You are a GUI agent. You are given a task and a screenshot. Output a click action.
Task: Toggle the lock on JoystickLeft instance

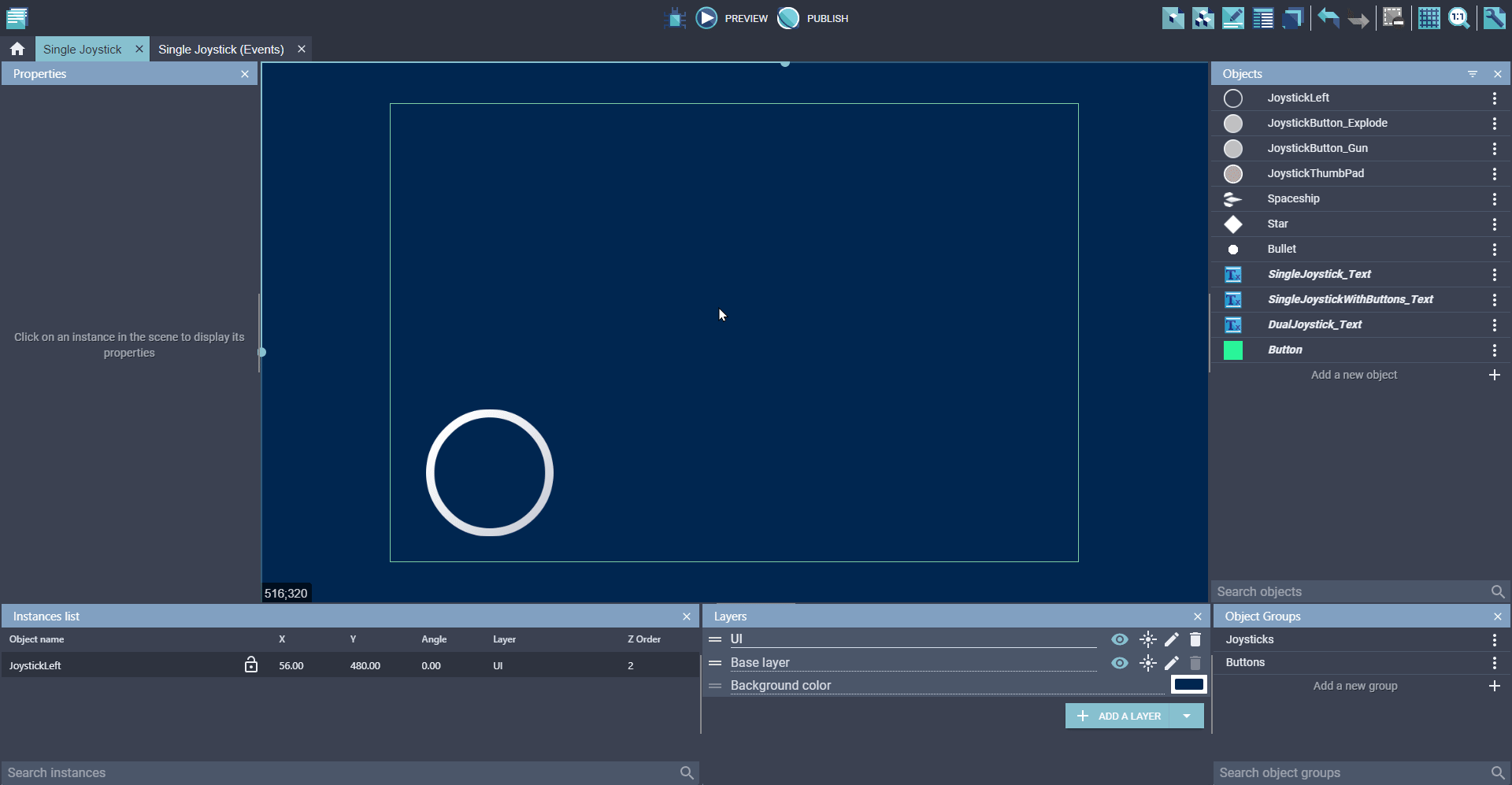click(x=251, y=665)
